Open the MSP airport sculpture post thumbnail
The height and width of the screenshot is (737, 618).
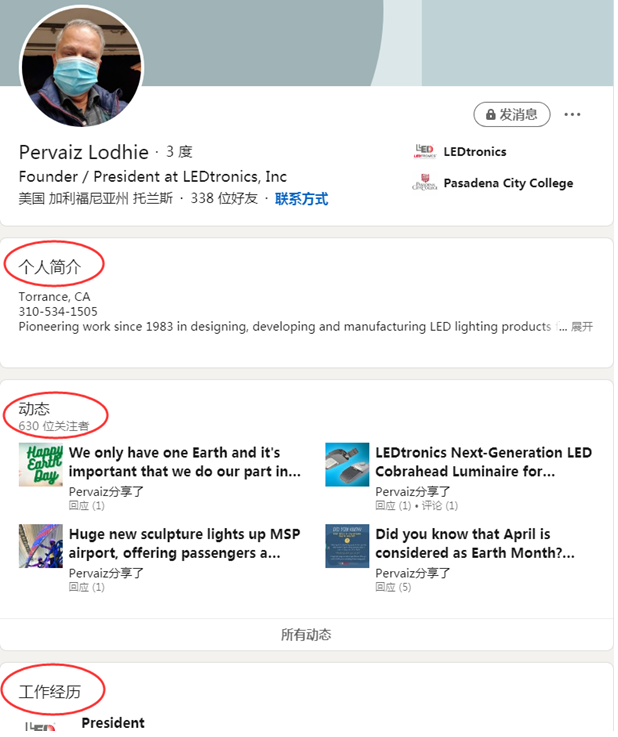pyautogui.click(x=41, y=546)
